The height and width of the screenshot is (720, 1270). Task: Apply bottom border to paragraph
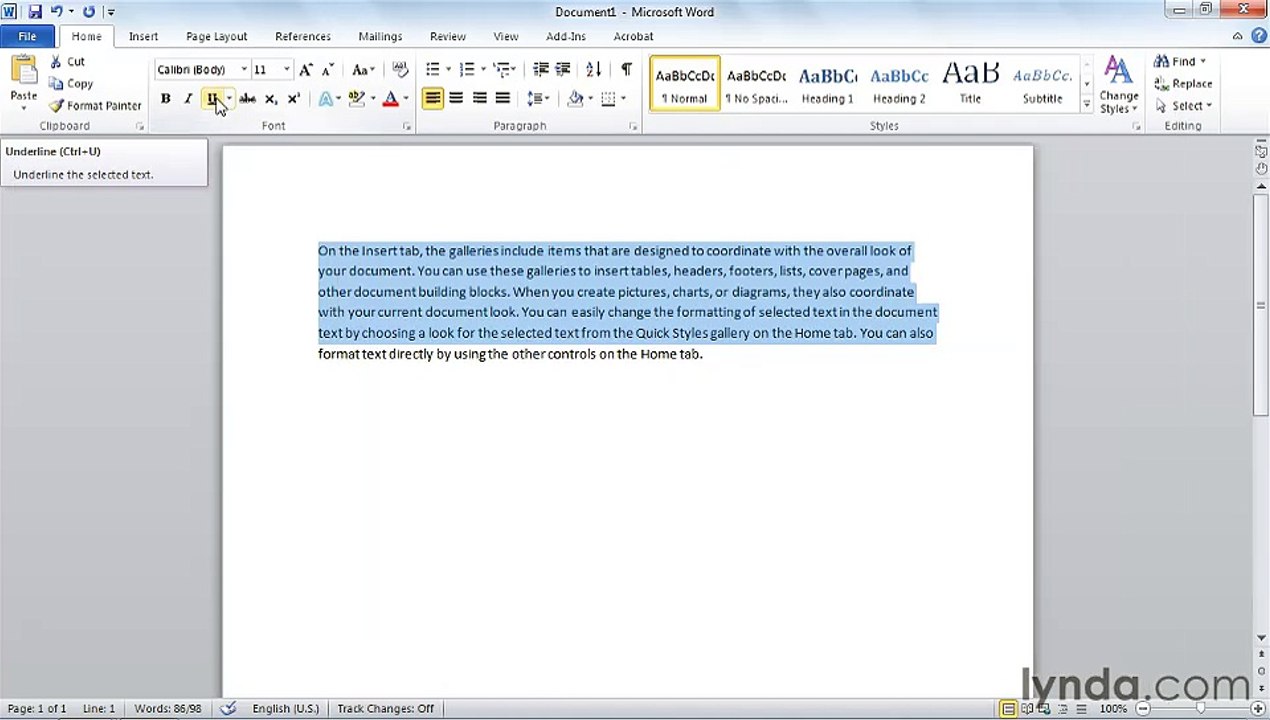click(x=607, y=98)
